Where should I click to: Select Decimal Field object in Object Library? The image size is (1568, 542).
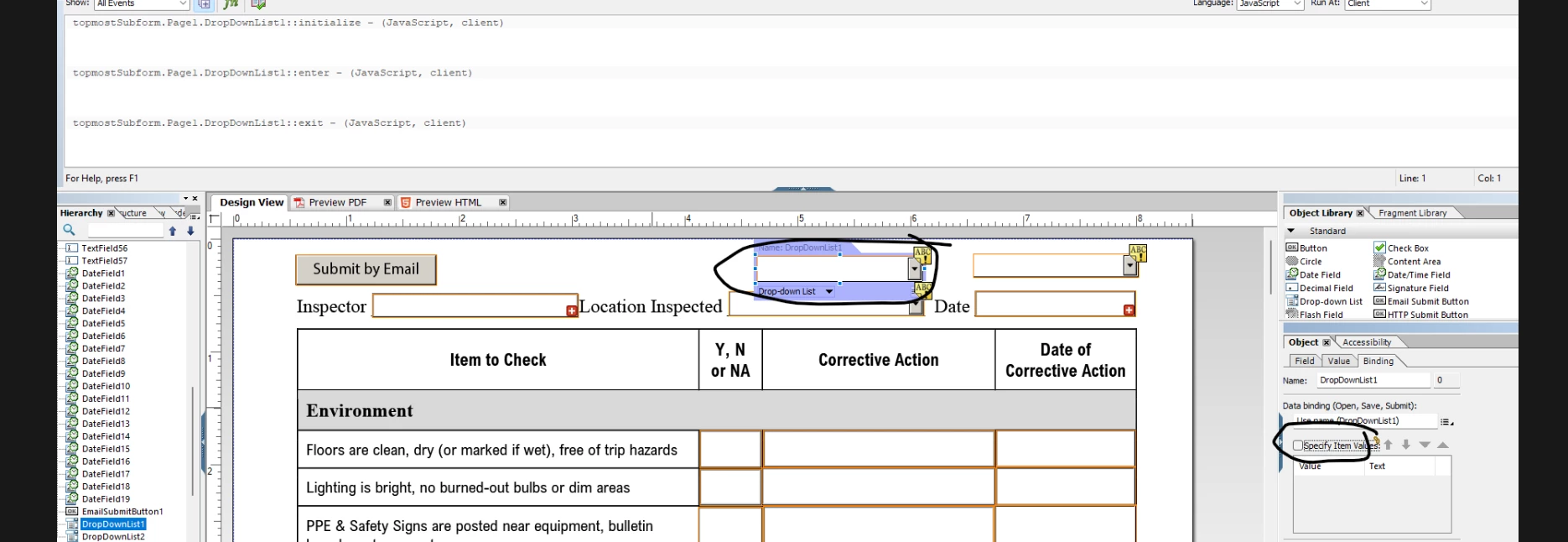point(1319,289)
